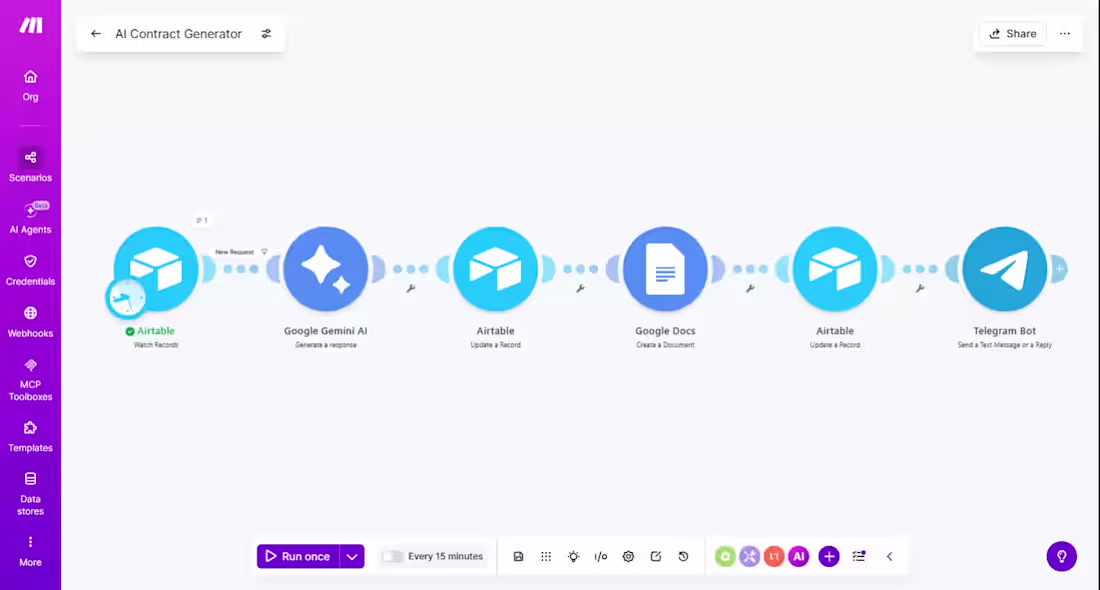Open MCP Toolboxes section
This screenshot has width=1100, height=590.
(x=30, y=380)
